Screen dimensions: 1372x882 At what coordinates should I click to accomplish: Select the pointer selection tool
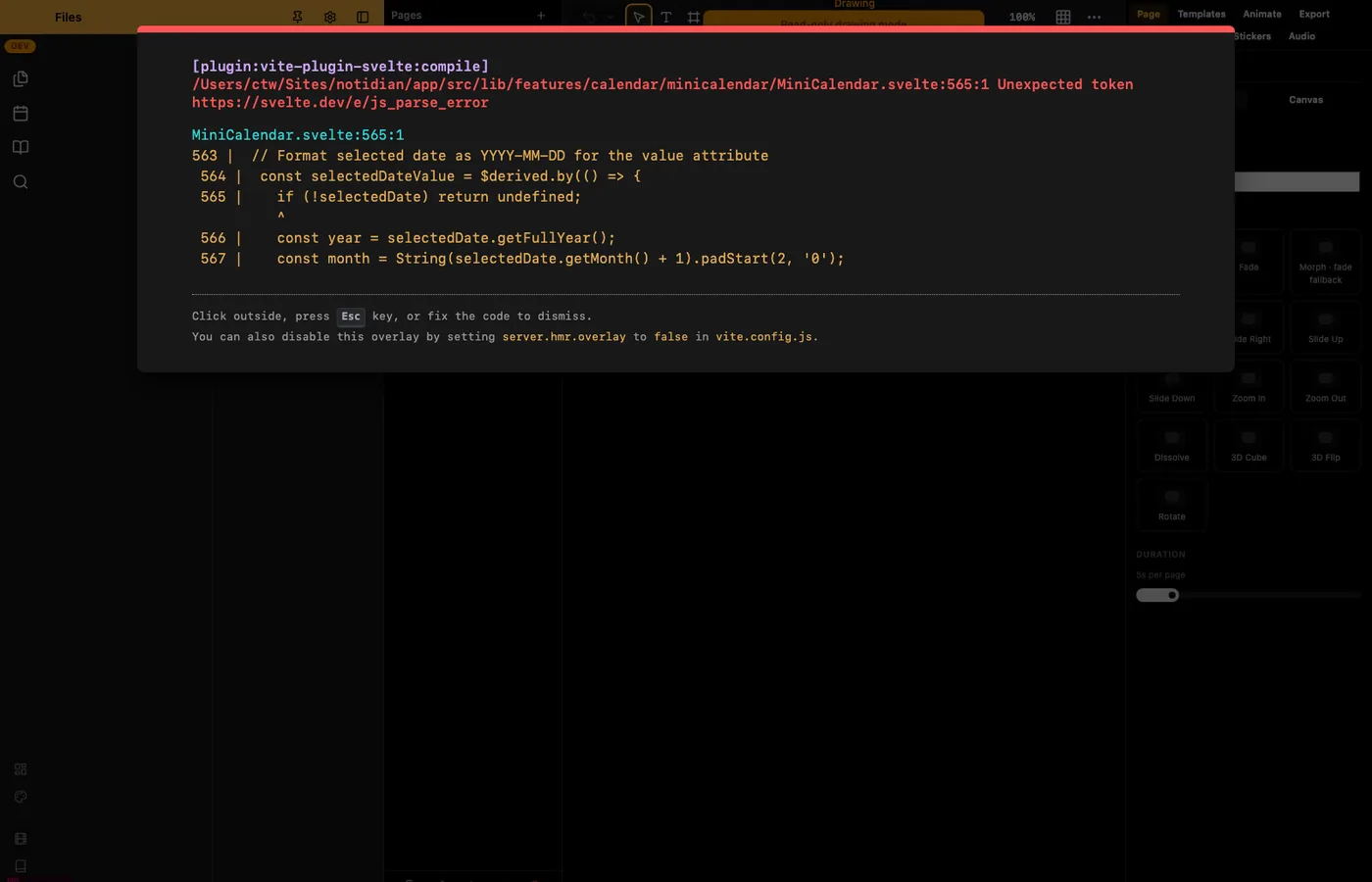pos(639,17)
